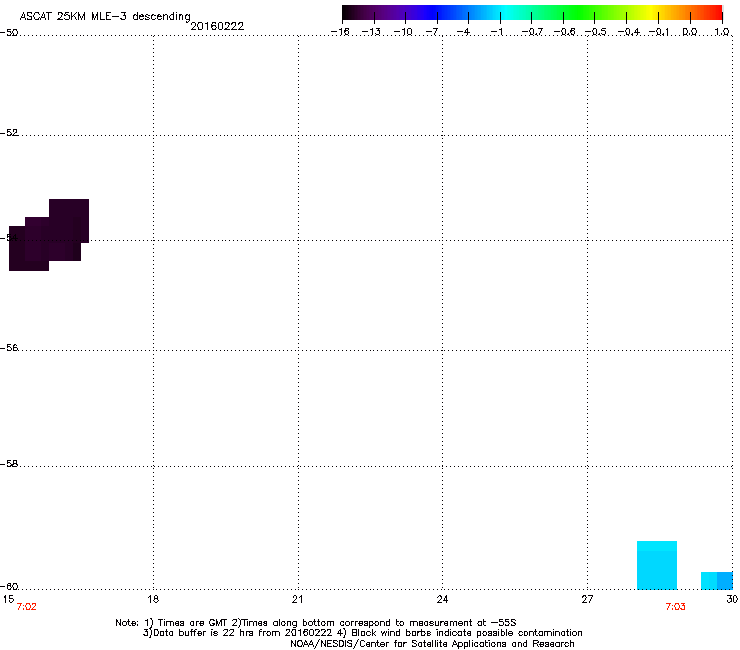Screen dimensions: 740x650
Task: Click the color scale value '-13'
Action: pyautogui.click(x=371, y=32)
